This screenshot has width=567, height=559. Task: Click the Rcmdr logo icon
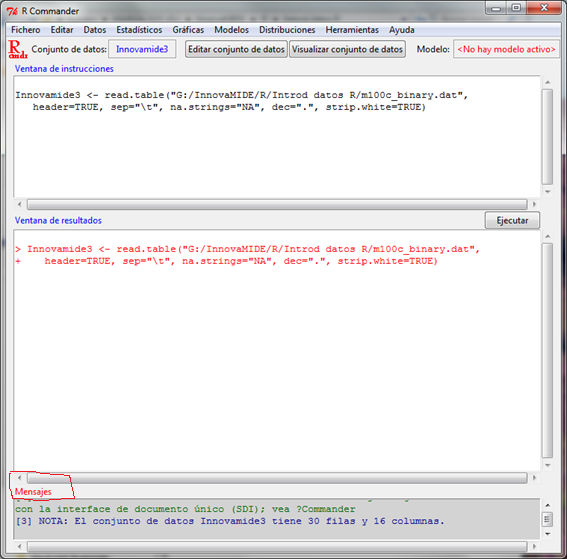pos(18,49)
